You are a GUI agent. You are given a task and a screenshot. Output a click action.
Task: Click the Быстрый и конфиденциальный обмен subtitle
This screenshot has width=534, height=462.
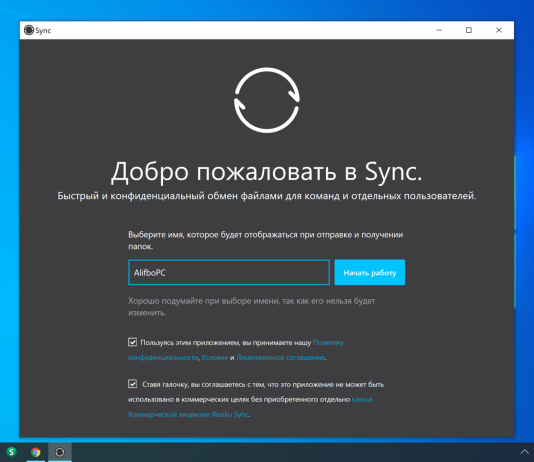267,196
